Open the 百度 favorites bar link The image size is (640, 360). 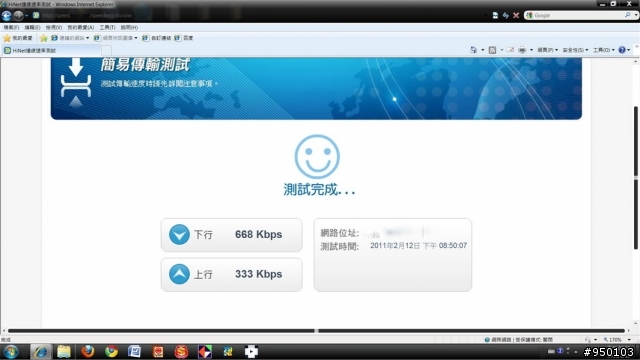183,38
